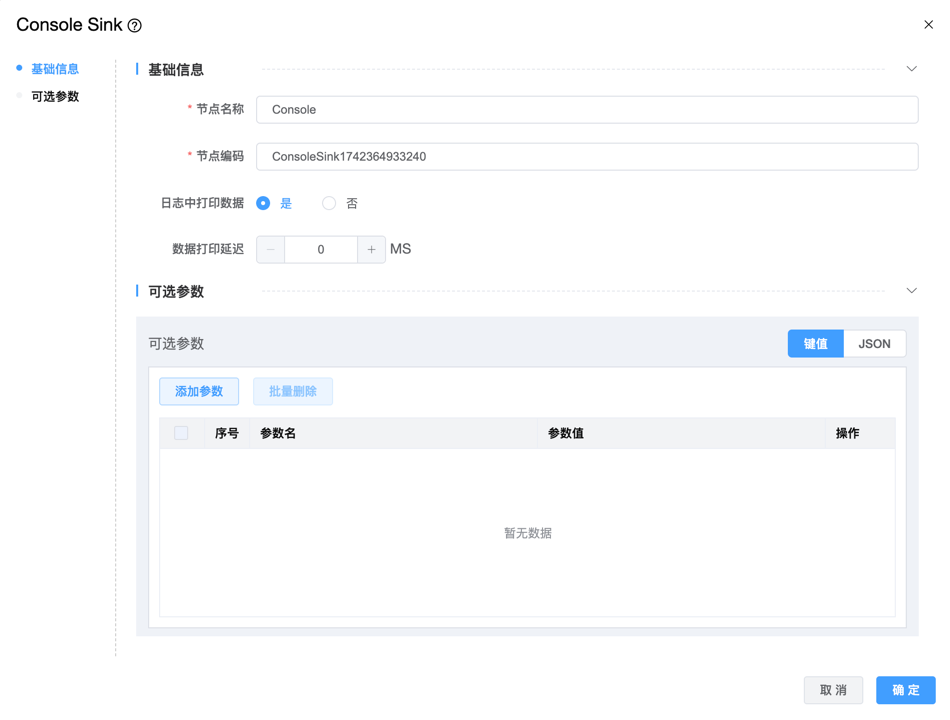This screenshot has width=950, height=720.
Task: Select 是 for printing data in log
Action: pos(264,203)
